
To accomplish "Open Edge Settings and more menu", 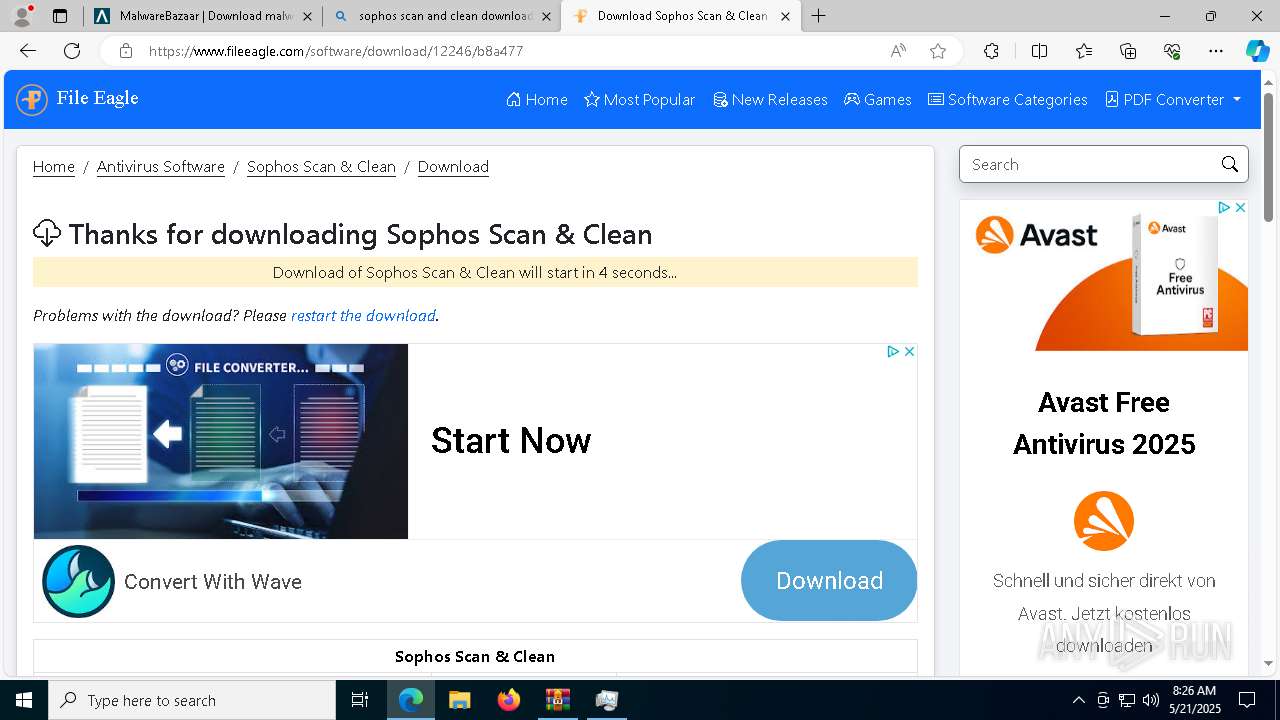I will pos(1216,51).
